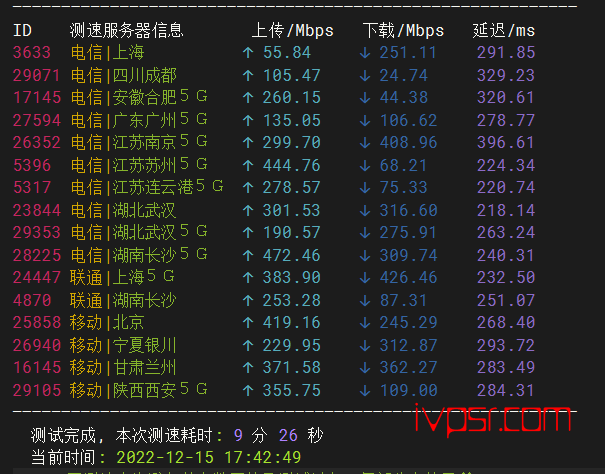Click server name 移动|宁夏银川

pos(123,345)
